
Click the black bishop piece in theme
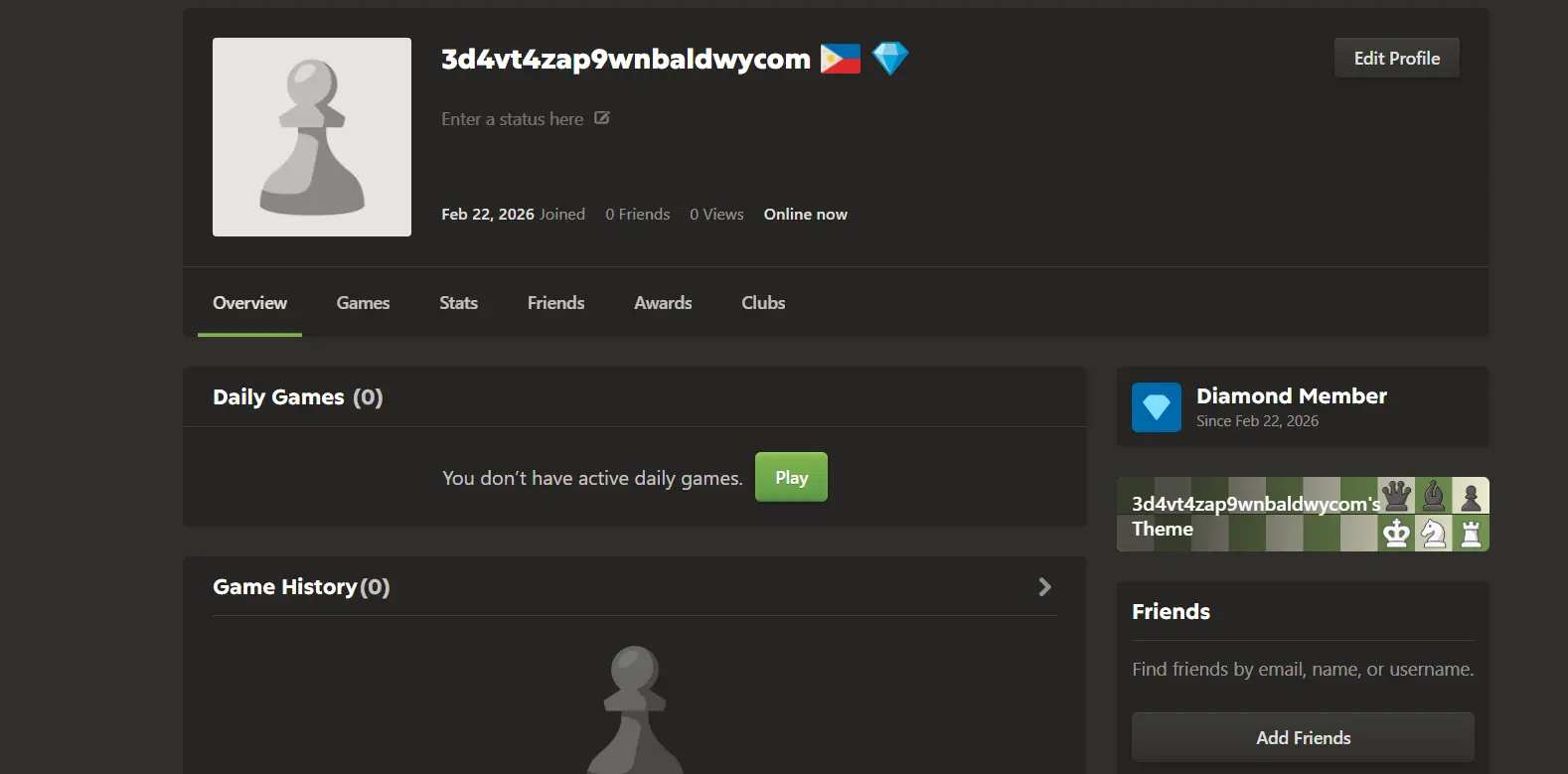[1434, 495]
